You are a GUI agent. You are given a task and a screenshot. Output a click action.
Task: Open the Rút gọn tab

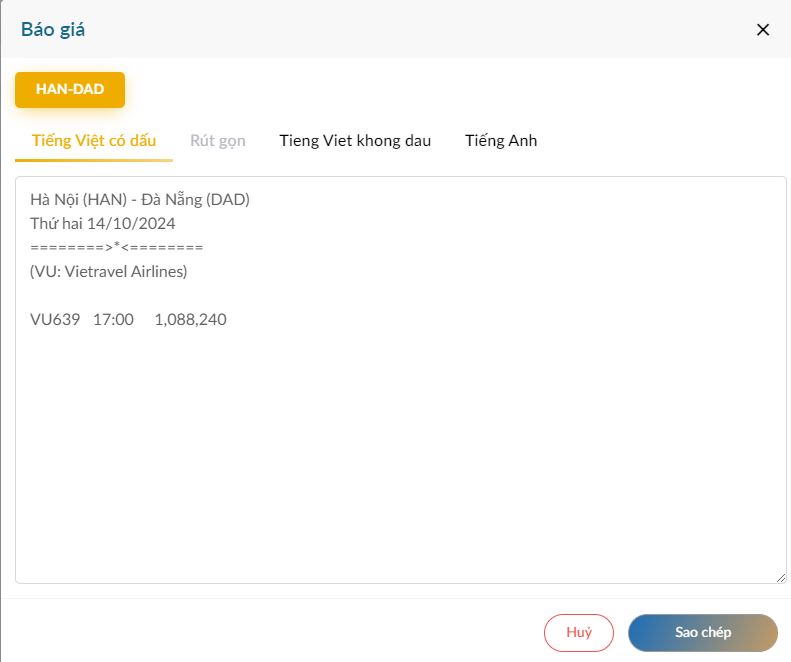point(217,140)
